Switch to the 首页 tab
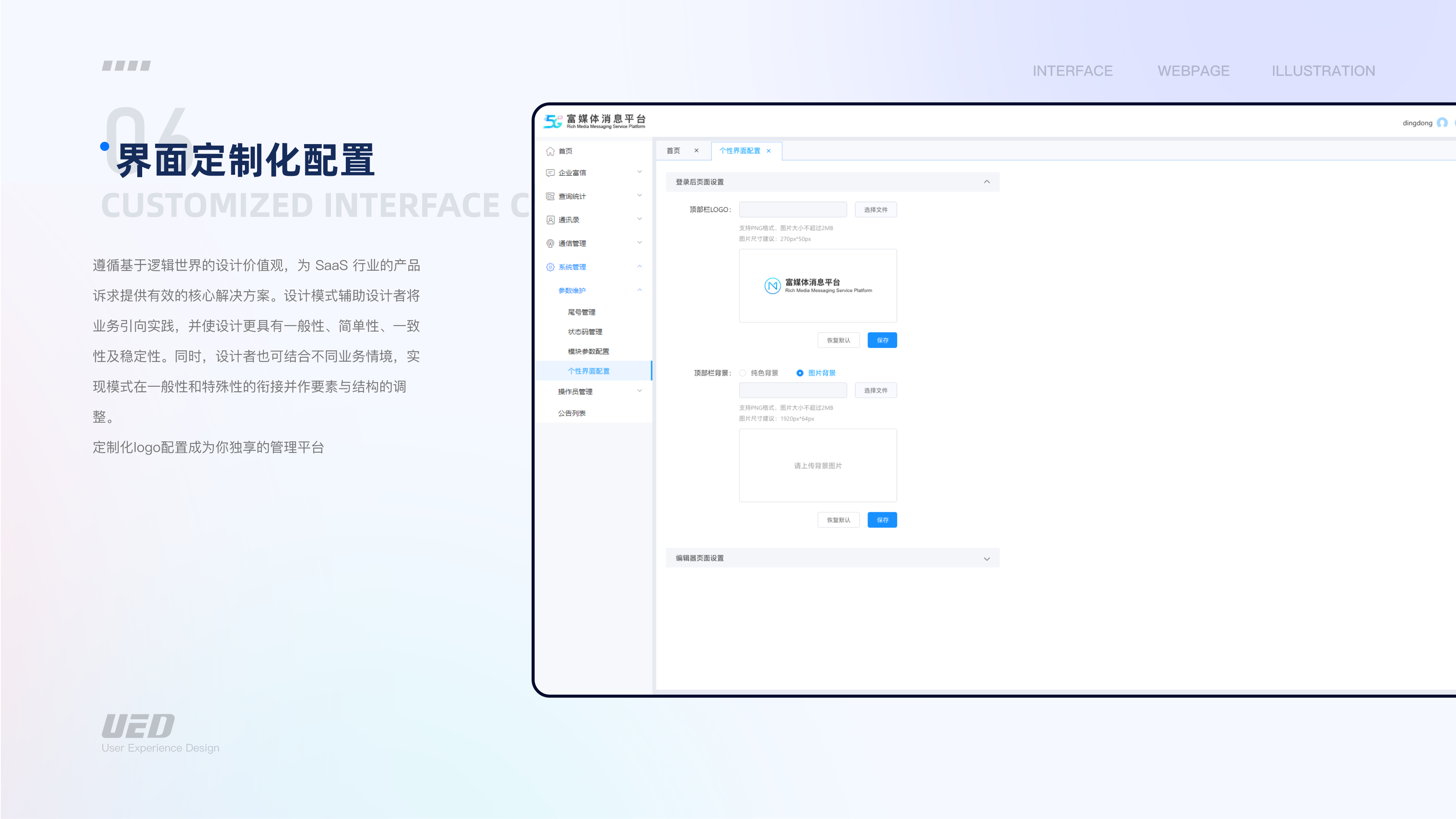This screenshot has height=819, width=1456. click(x=673, y=151)
